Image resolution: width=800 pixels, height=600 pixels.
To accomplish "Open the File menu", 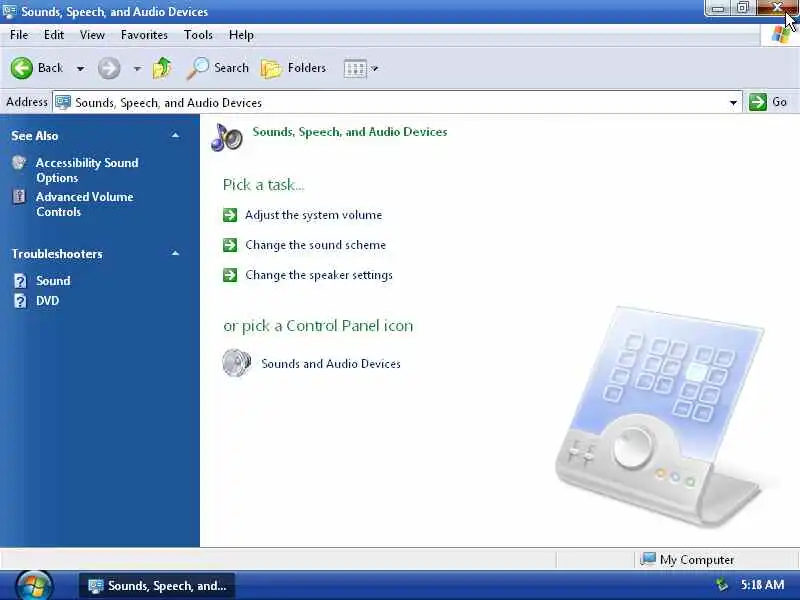I will (19, 35).
